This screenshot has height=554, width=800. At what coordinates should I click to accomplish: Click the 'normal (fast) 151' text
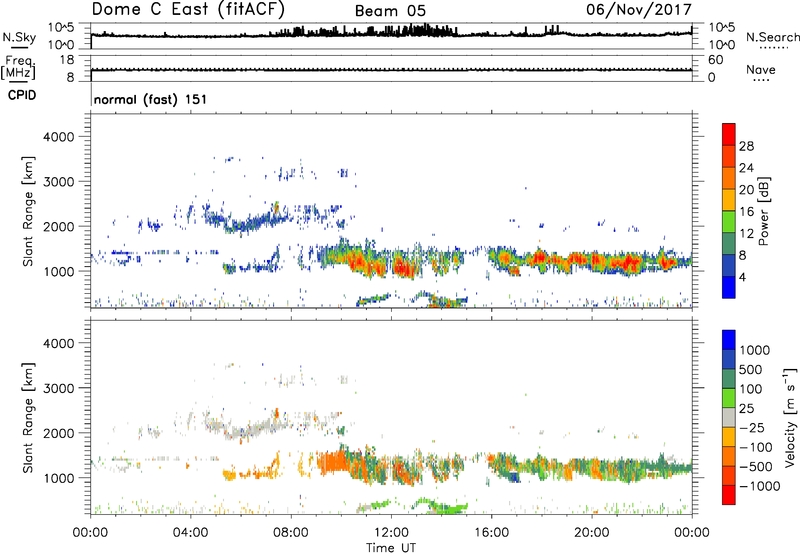point(151,99)
